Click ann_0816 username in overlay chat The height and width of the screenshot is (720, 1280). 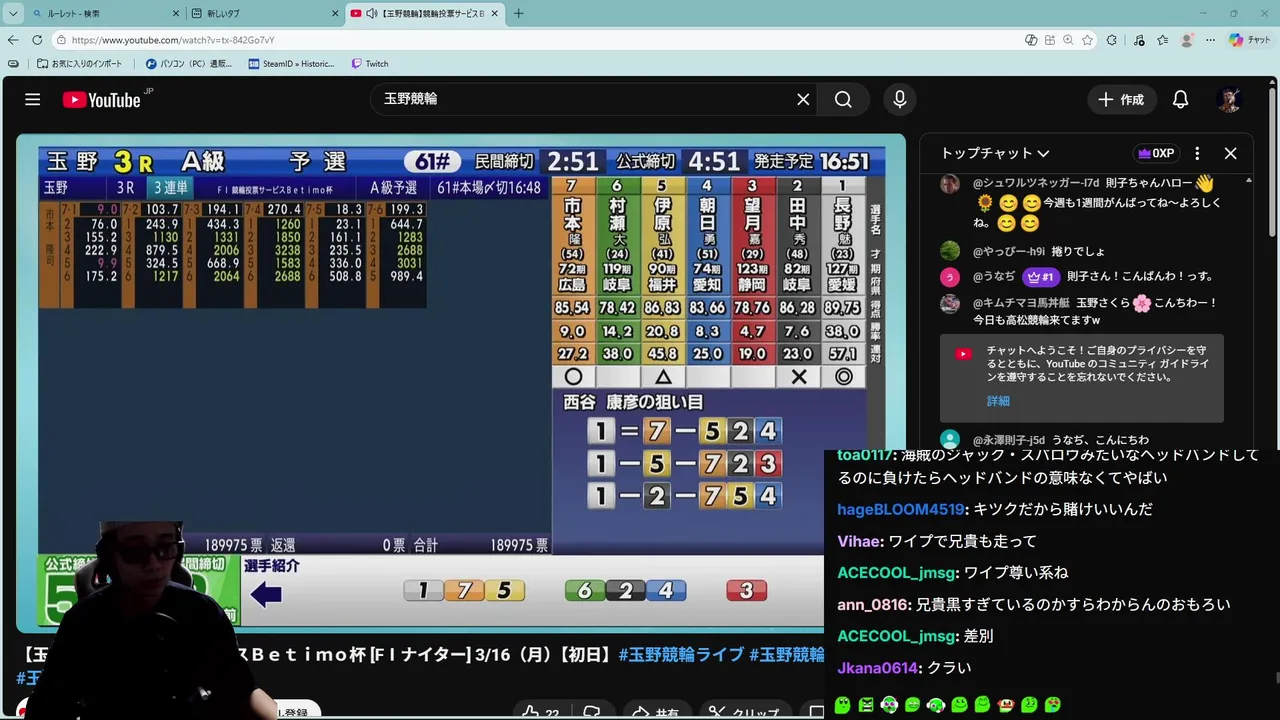pyautogui.click(x=874, y=605)
